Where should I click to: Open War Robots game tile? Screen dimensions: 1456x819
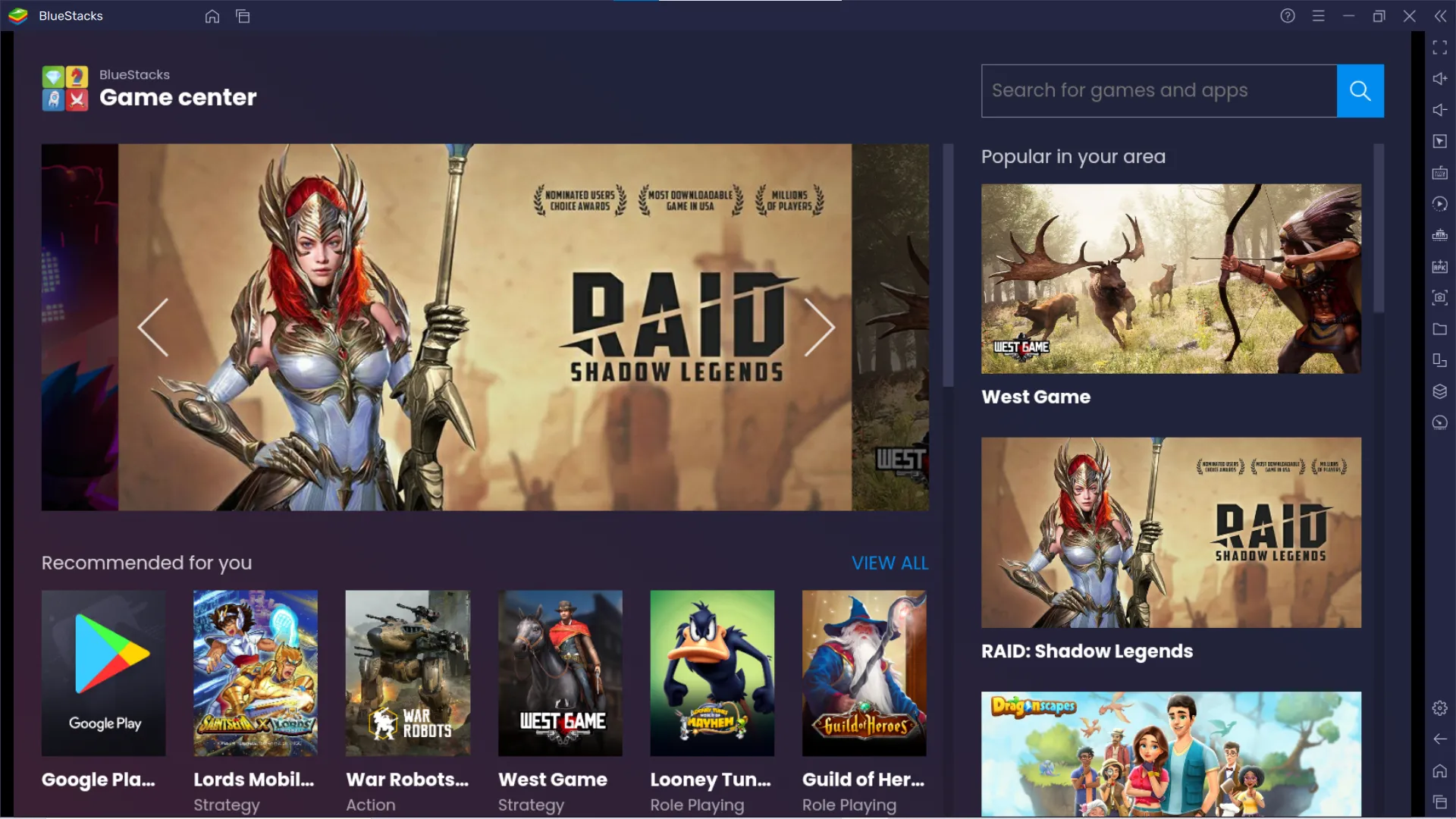pos(408,673)
